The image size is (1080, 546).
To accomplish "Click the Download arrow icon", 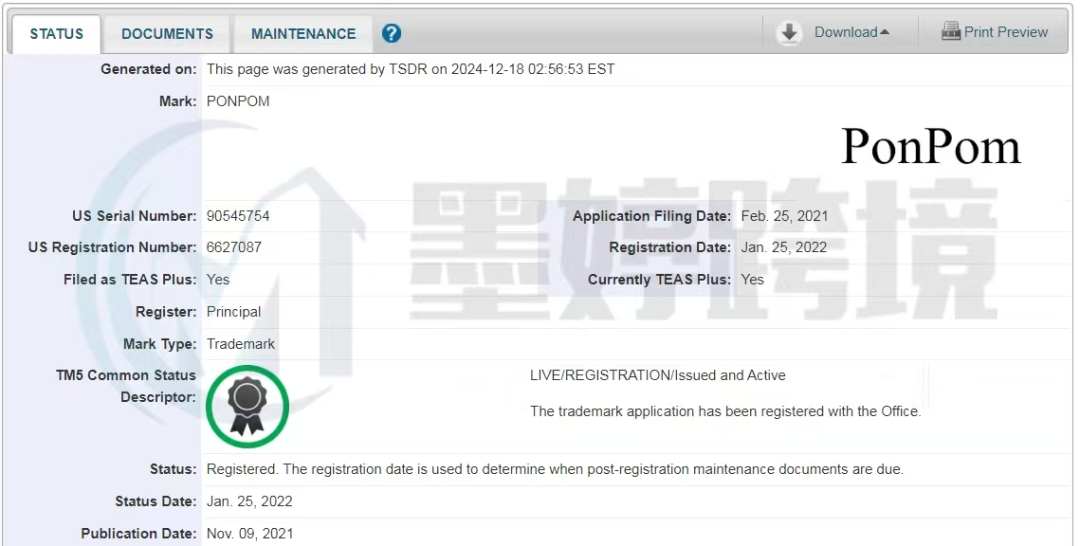I will 789,32.
